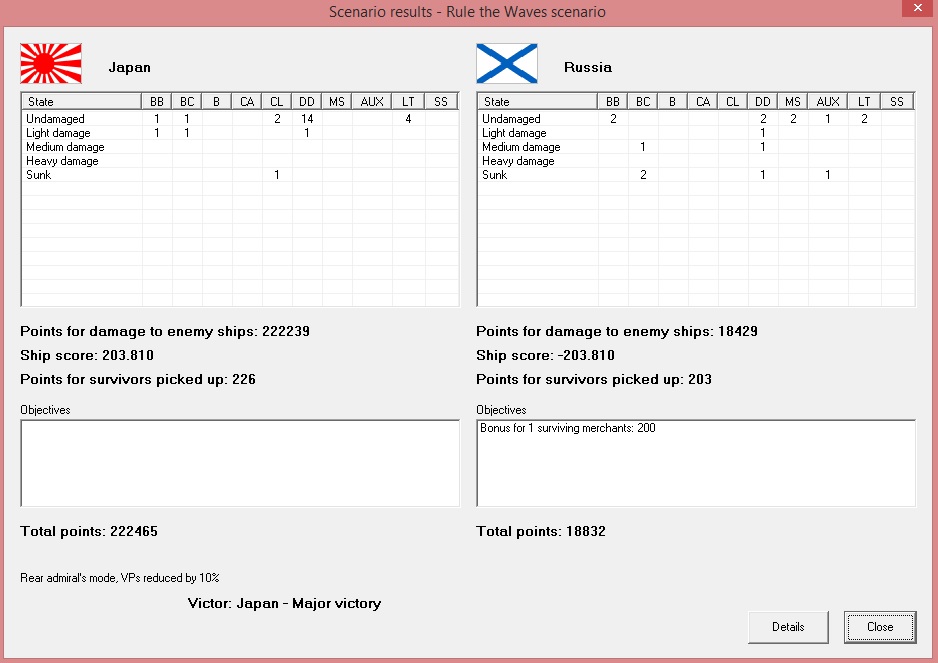Open the Details button
Image resolution: width=938 pixels, height=663 pixels.
(788, 626)
